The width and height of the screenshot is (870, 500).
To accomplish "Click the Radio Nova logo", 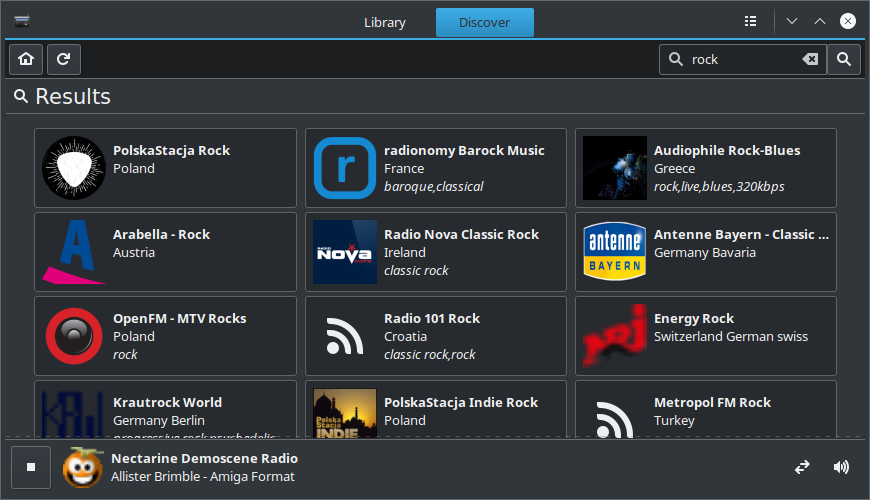I will pos(345,252).
